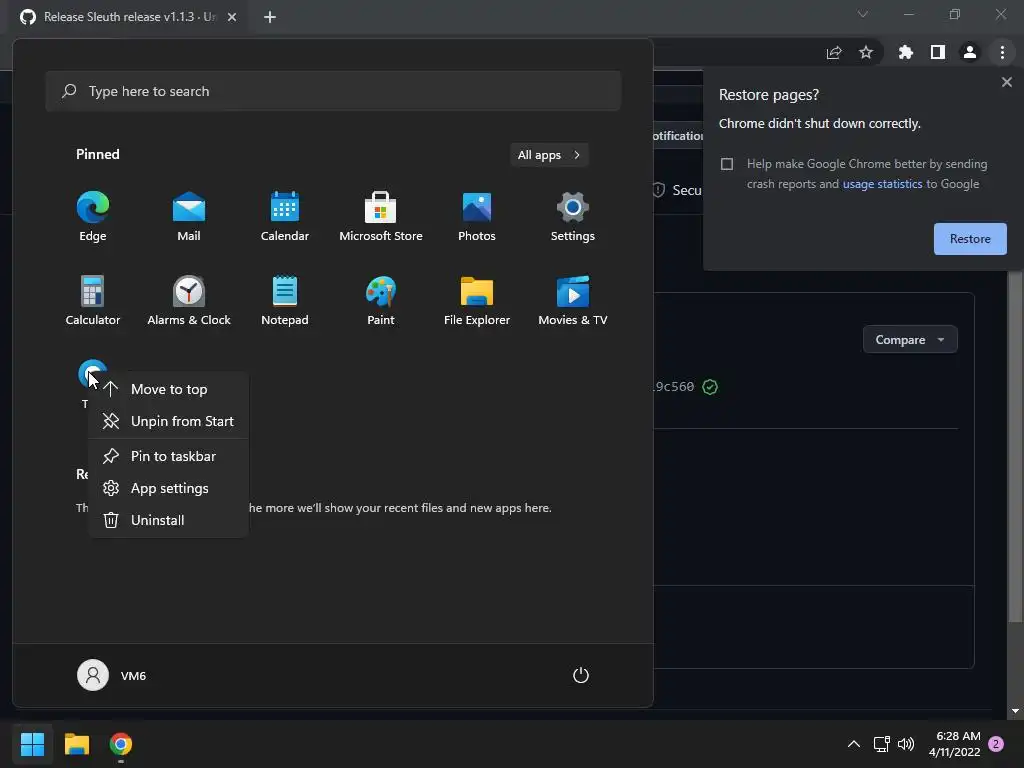Click Restore in the Chrome popup
Viewport: 1024px width, 768px height.
click(970, 239)
